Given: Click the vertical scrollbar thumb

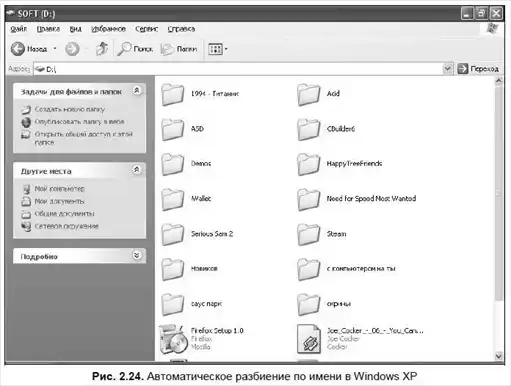Looking at the screenshot, I should pos(499,193).
